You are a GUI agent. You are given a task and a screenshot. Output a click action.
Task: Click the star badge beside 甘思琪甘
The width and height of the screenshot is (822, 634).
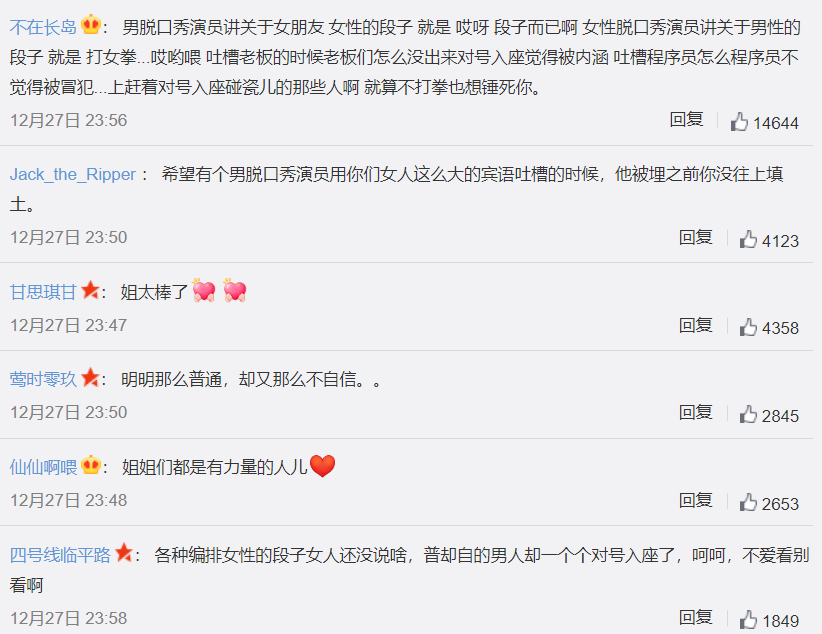coord(91,289)
